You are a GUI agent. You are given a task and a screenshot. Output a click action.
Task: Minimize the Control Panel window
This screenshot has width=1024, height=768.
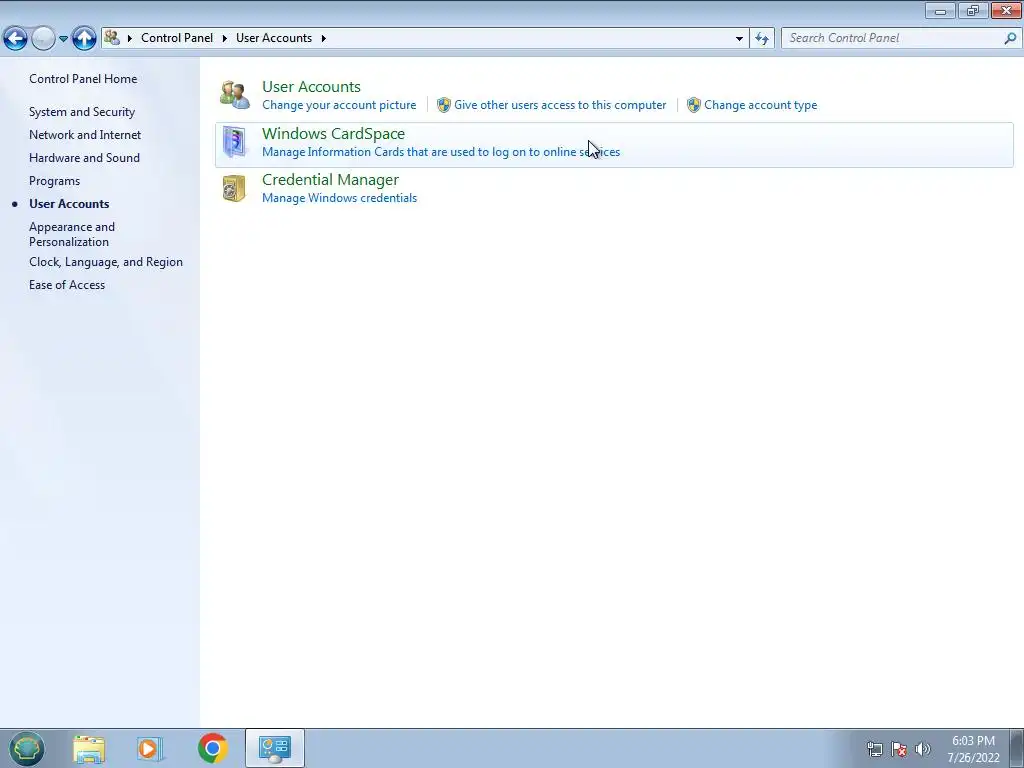coord(940,10)
